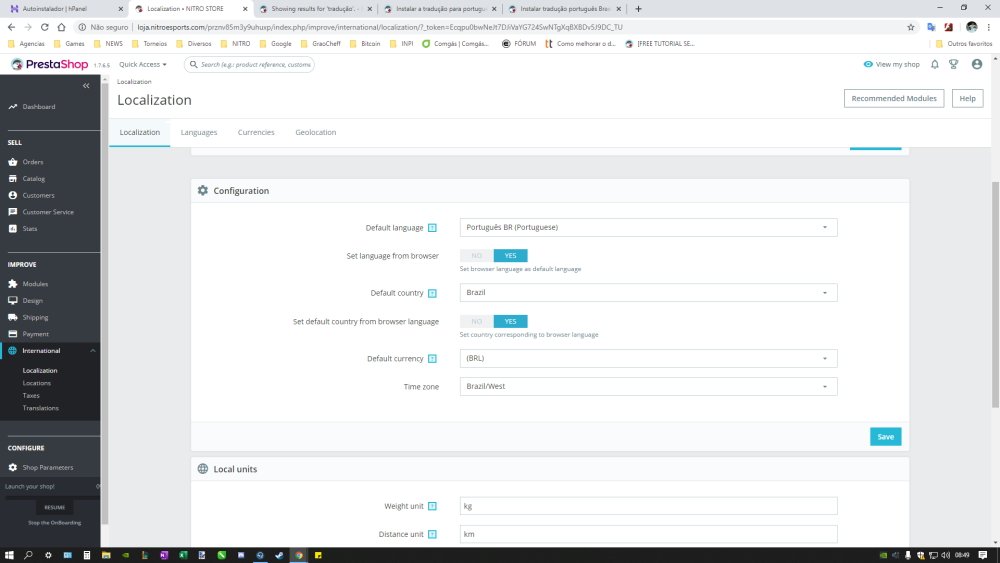Collapse the sidebar menu arrows

(86, 85)
